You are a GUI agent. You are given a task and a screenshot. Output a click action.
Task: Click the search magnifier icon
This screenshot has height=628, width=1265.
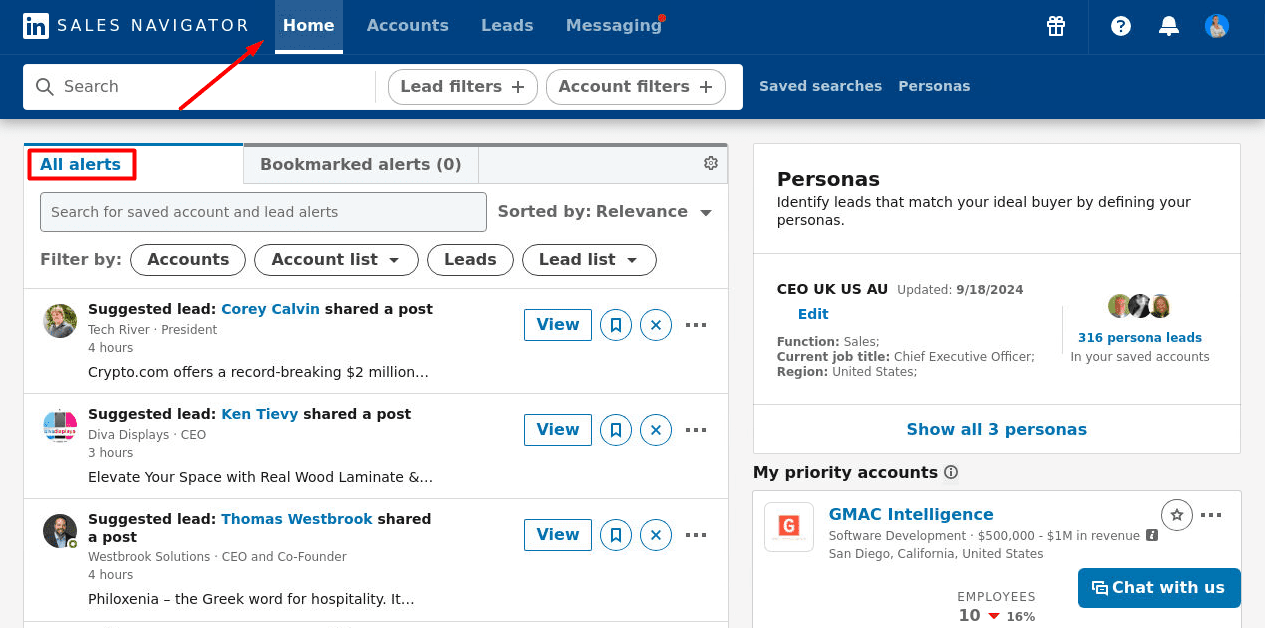pyautogui.click(x=44, y=87)
